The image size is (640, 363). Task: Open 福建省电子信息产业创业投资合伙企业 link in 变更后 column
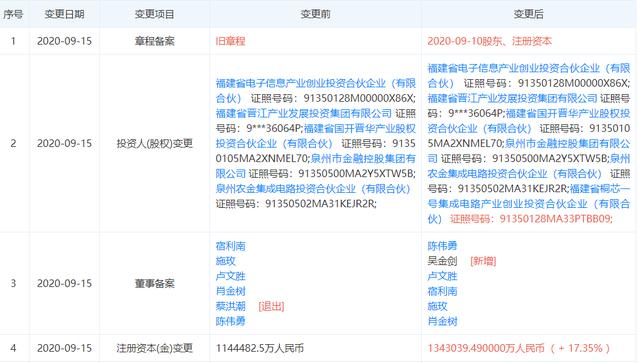point(529,76)
